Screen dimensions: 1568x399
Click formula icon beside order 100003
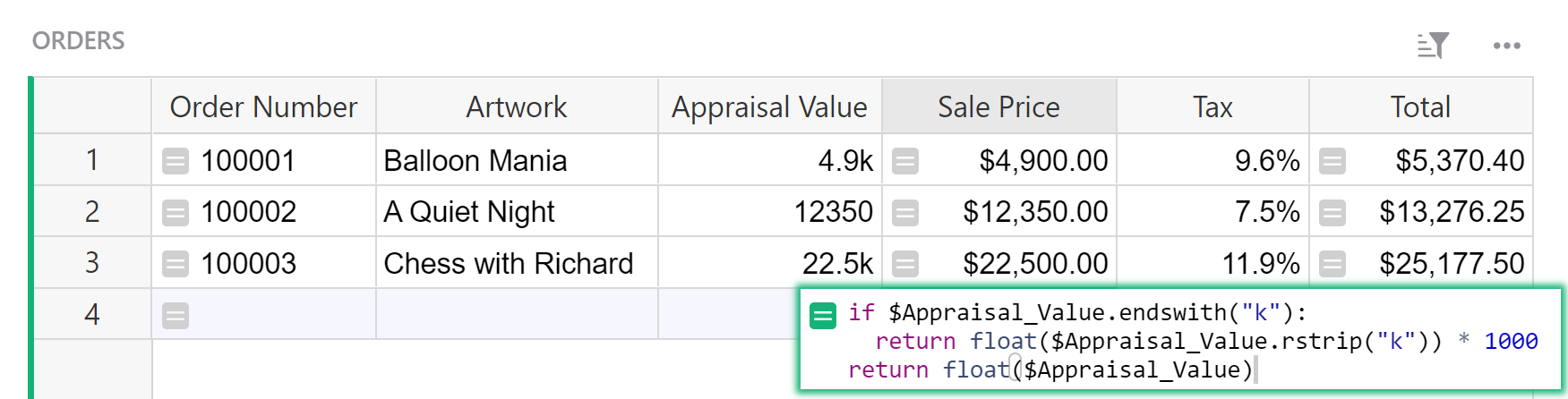[176, 264]
